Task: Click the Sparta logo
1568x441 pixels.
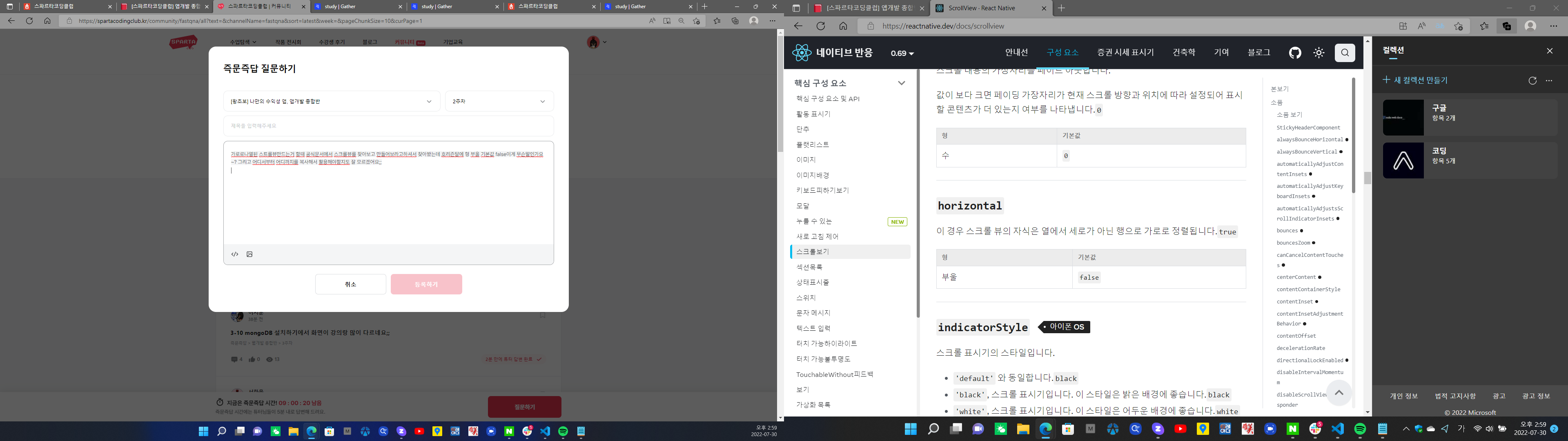Action: [x=184, y=42]
